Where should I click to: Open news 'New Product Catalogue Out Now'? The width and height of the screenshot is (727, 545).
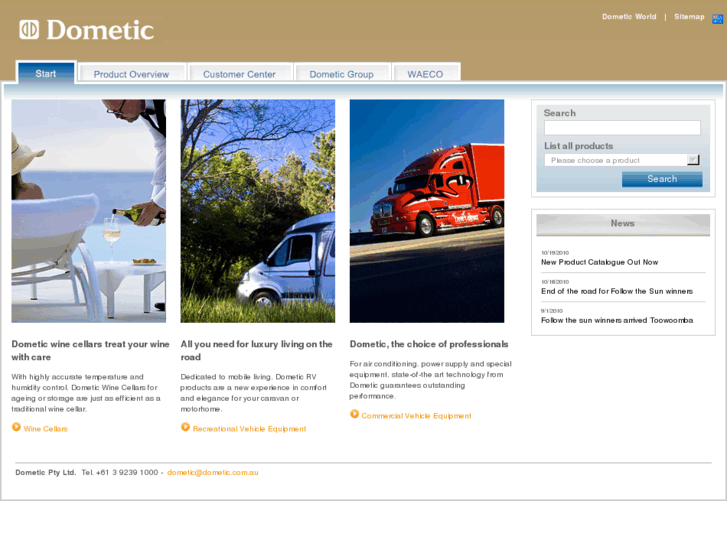[599, 263]
